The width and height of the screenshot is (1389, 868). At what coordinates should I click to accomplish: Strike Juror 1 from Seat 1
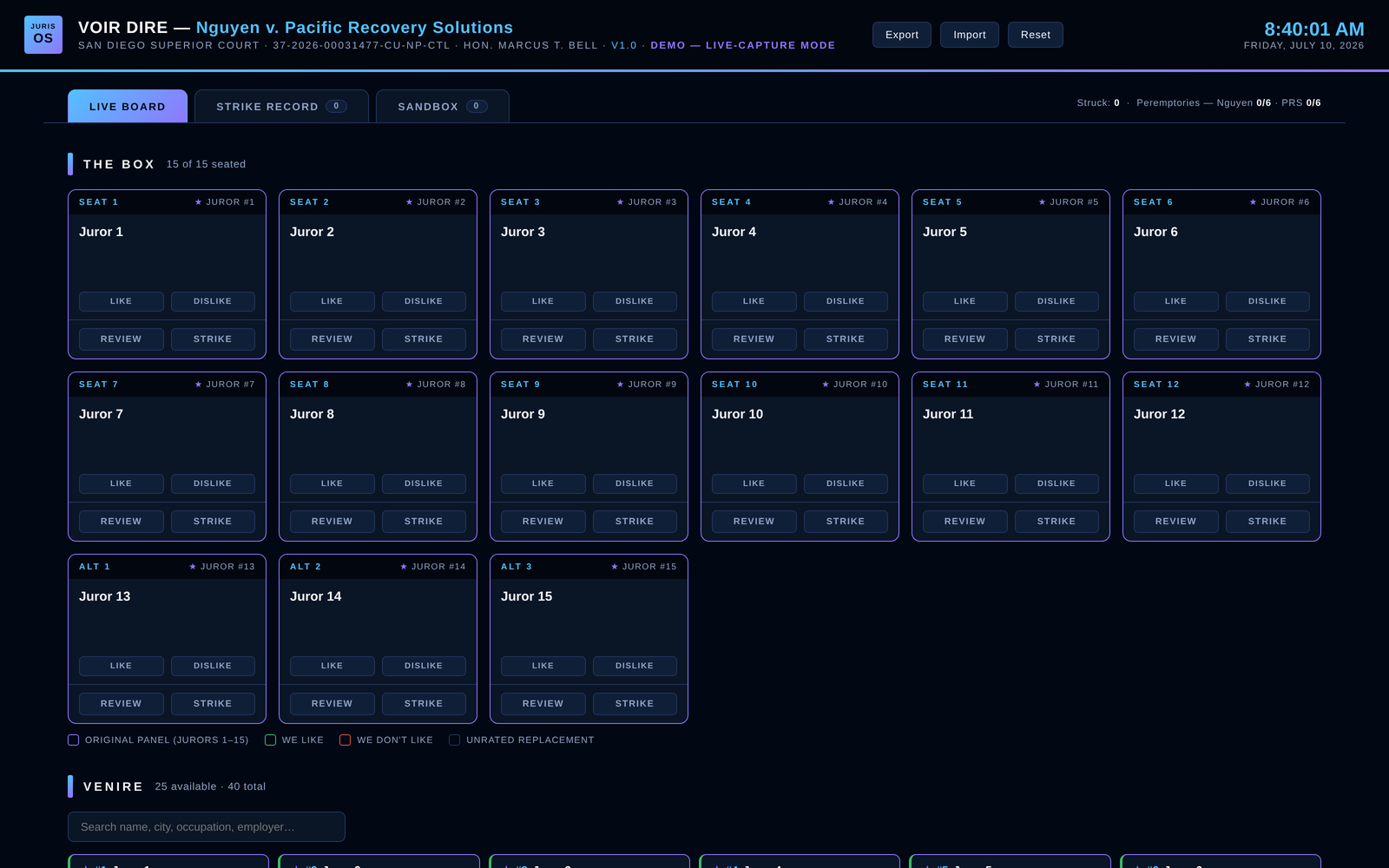click(213, 339)
